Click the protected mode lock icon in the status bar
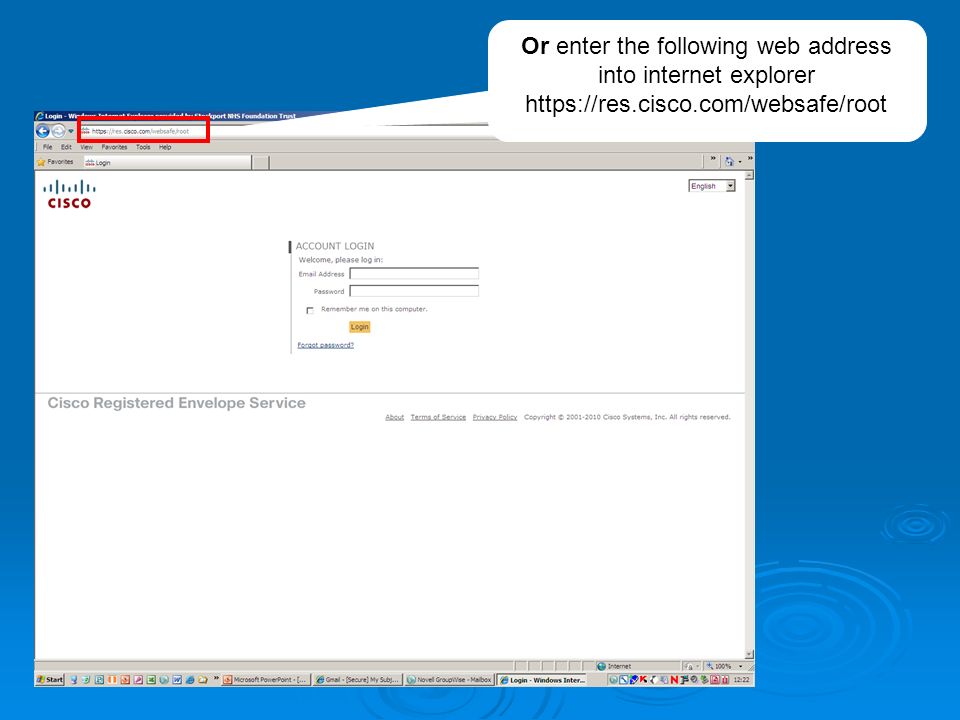960x720 pixels. pyautogui.click(x=690, y=666)
